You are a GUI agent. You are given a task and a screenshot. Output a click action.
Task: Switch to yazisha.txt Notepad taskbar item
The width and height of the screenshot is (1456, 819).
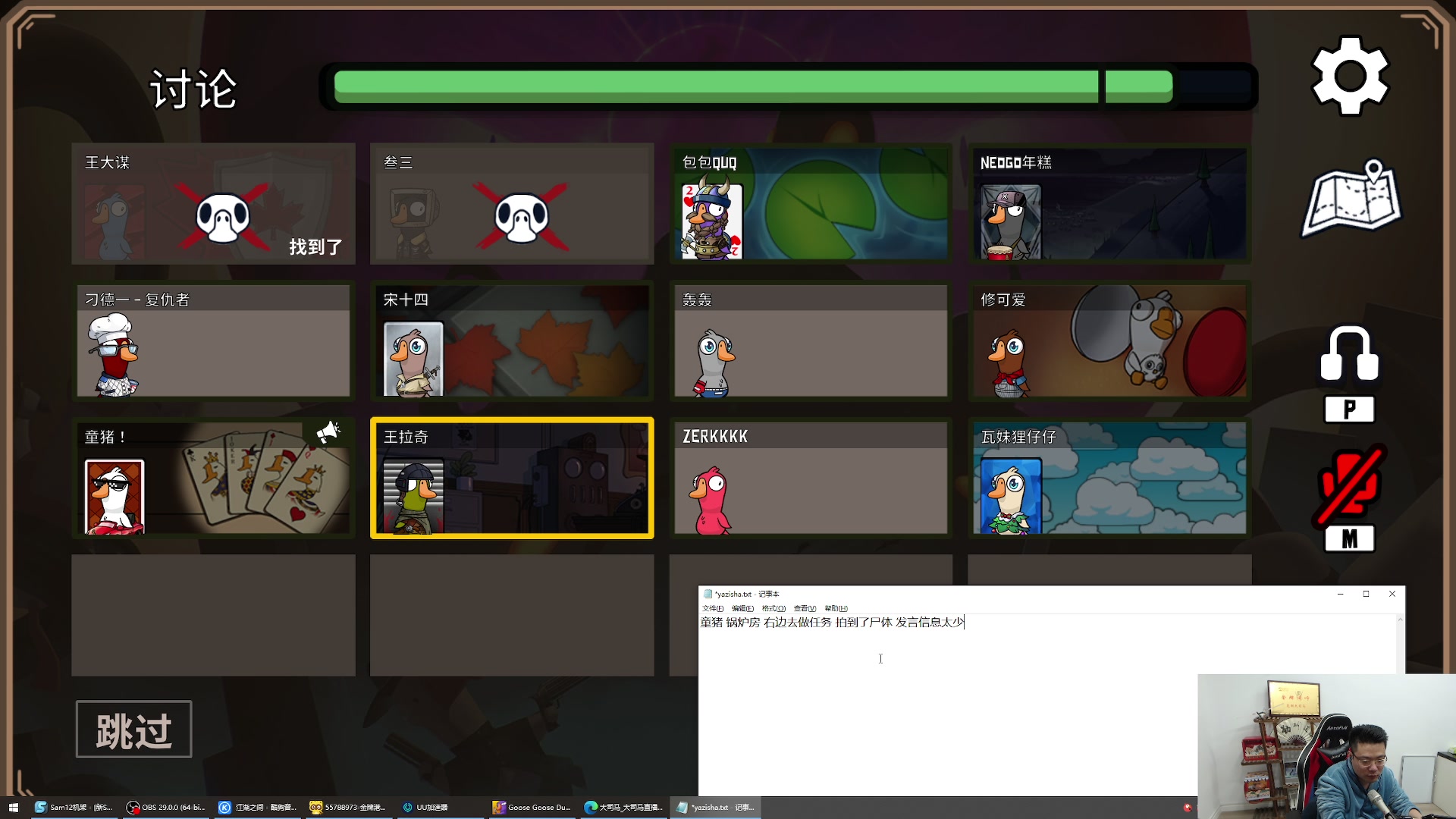(x=715, y=808)
